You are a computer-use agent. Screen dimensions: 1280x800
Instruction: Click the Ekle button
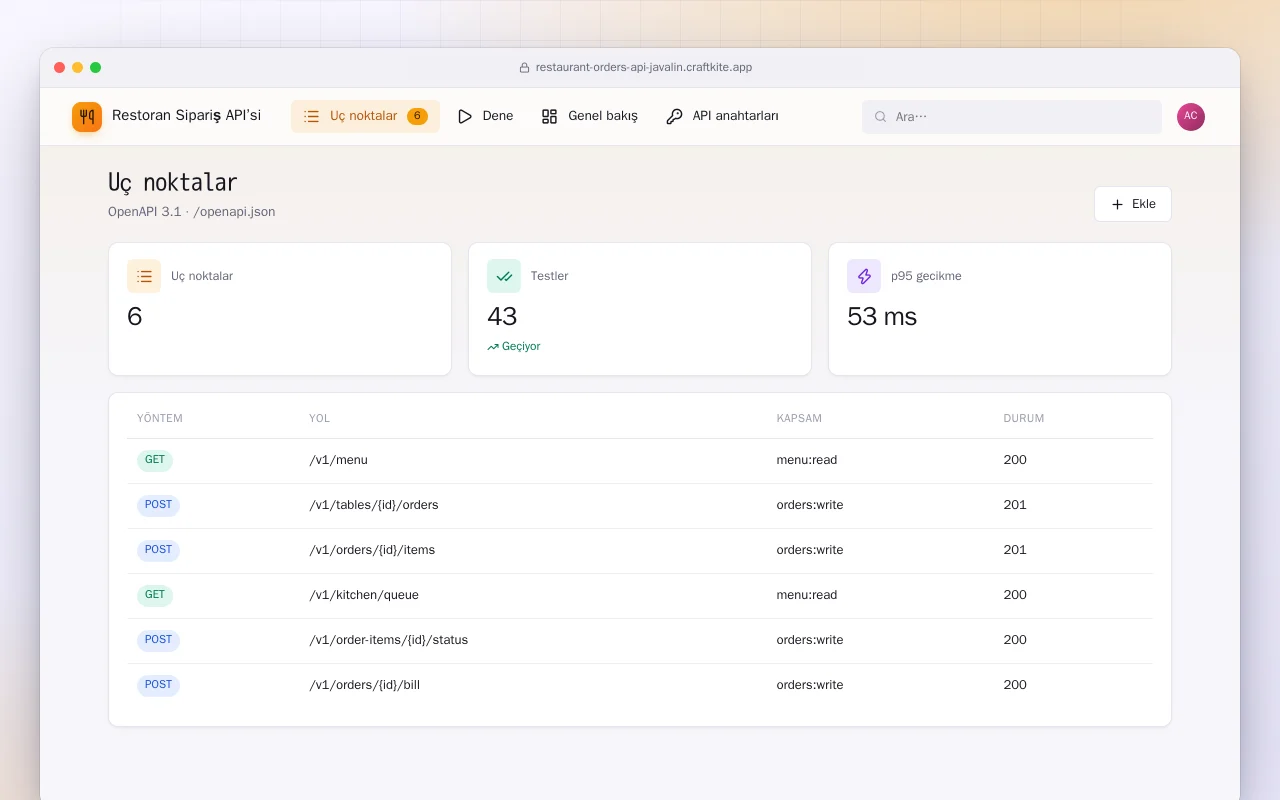click(1132, 204)
